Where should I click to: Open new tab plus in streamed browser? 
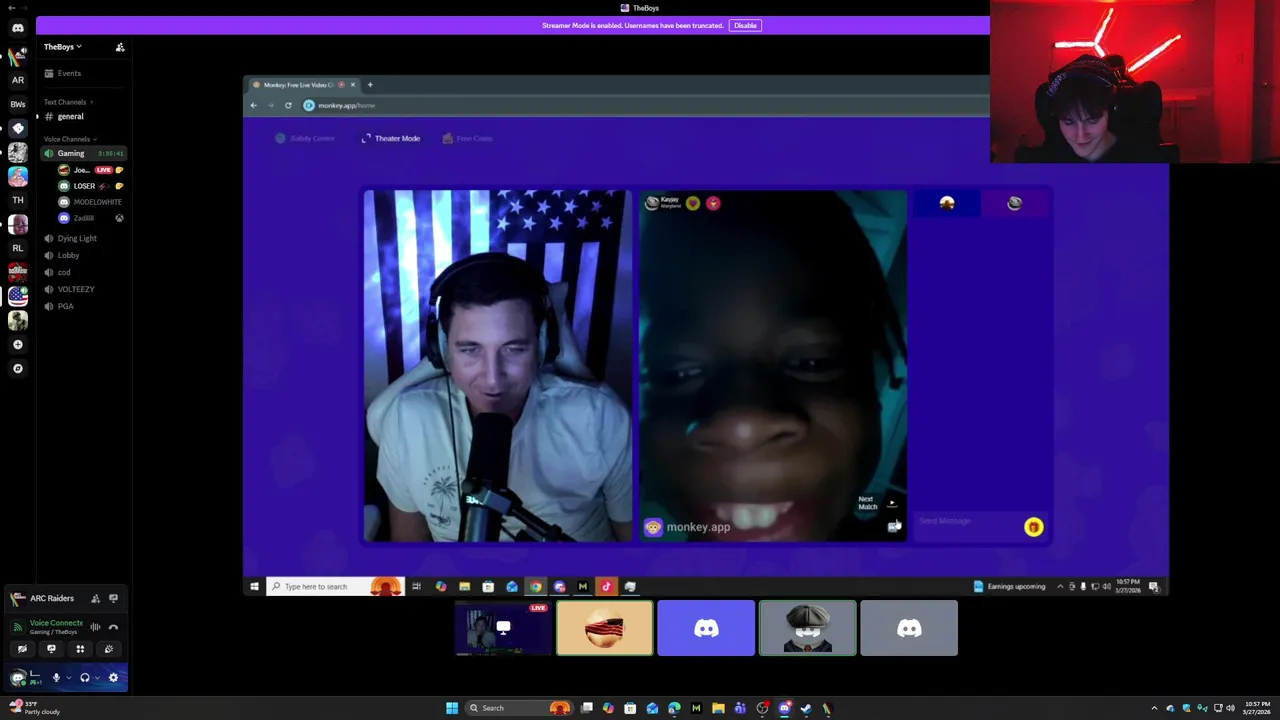tap(370, 85)
